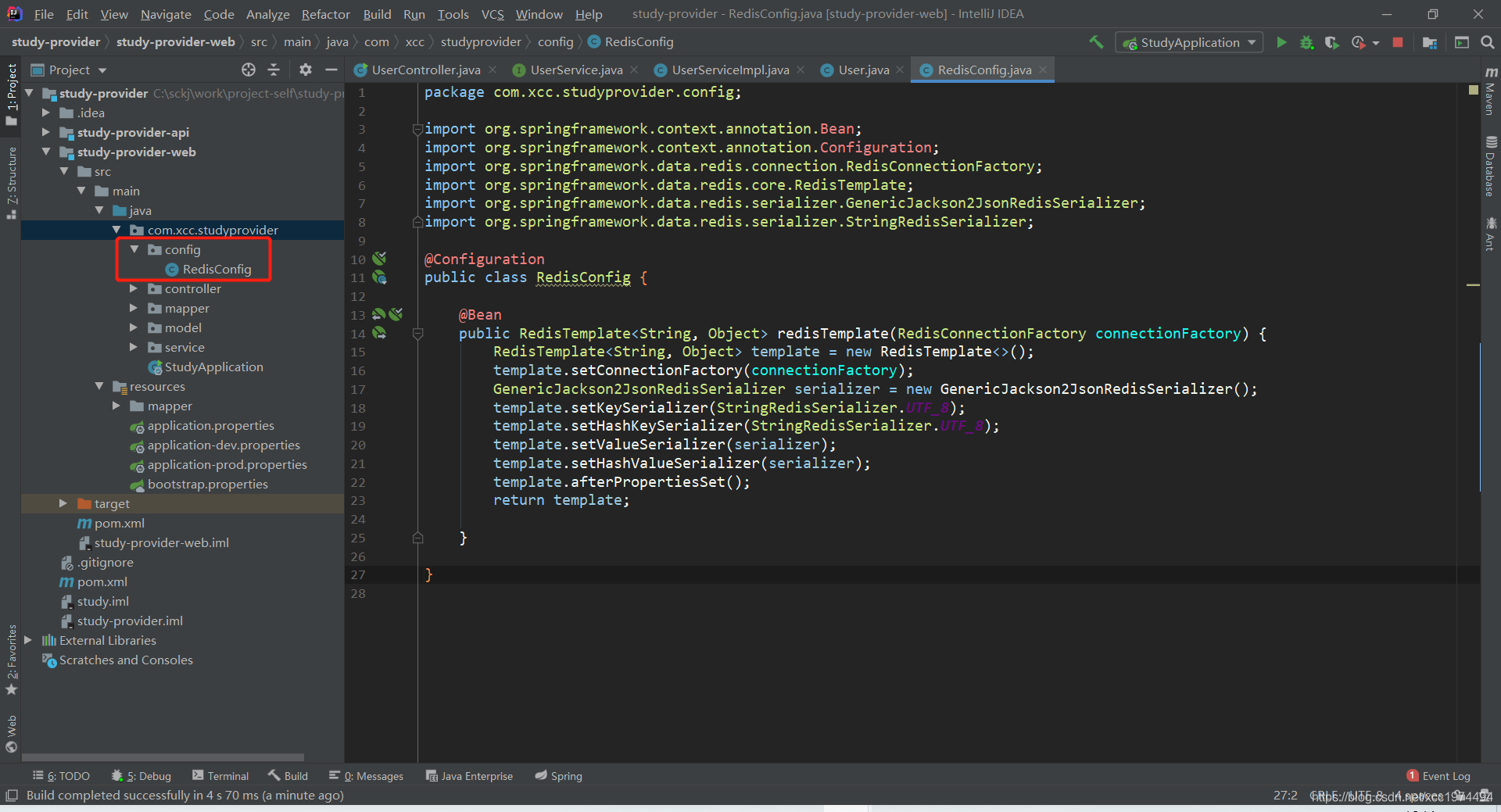Open the Terminal tool window
Screen dimensions: 1501x812
[x=220, y=776]
